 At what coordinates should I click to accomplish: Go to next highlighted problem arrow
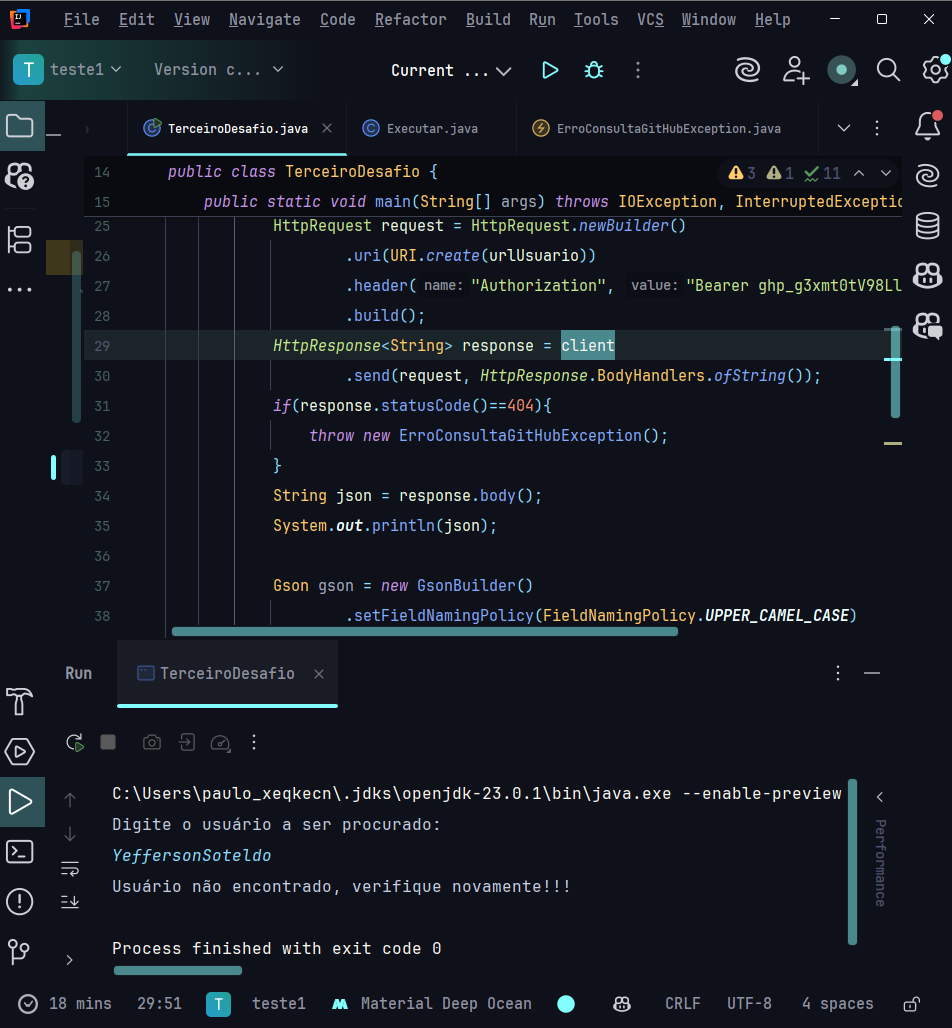(x=886, y=173)
